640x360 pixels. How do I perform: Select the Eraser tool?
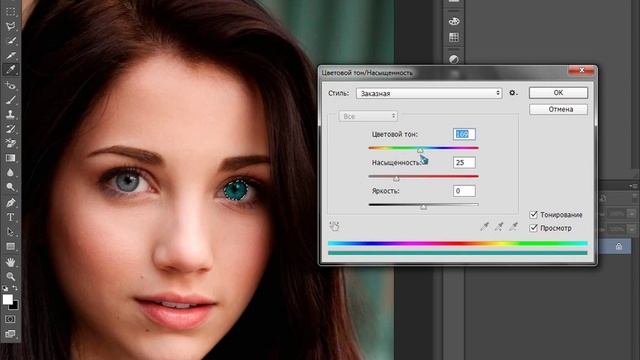(x=11, y=143)
